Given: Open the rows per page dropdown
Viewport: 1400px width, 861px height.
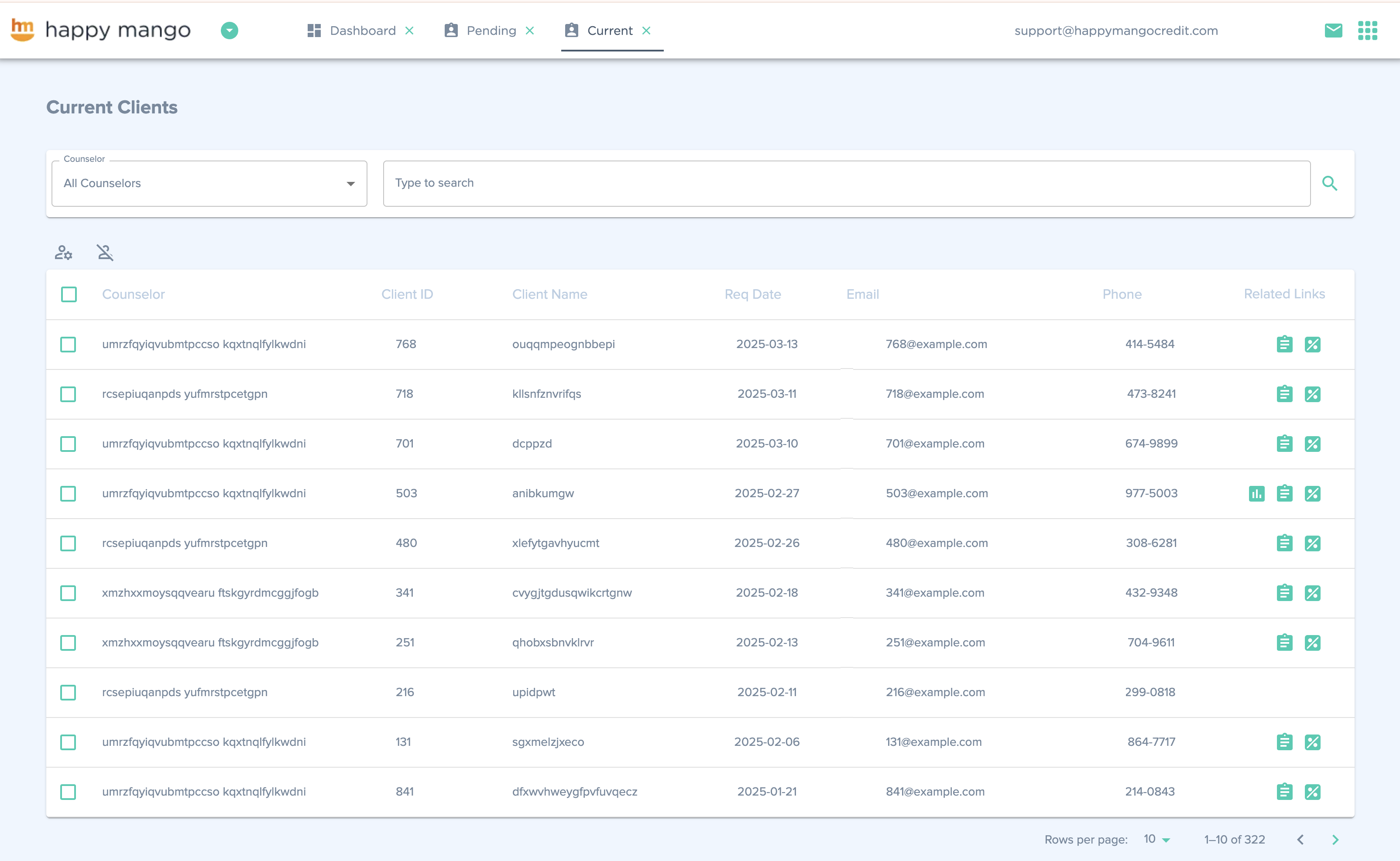Looking at the screenshot, I should (x=1156, y=839).
